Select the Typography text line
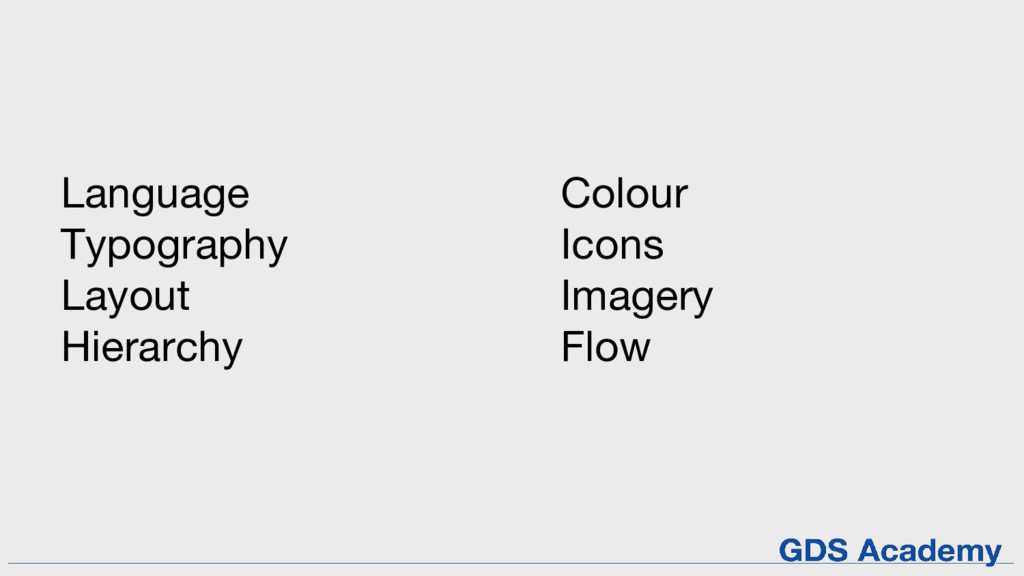Screen dimensions: 1024x576 (174, 246)
